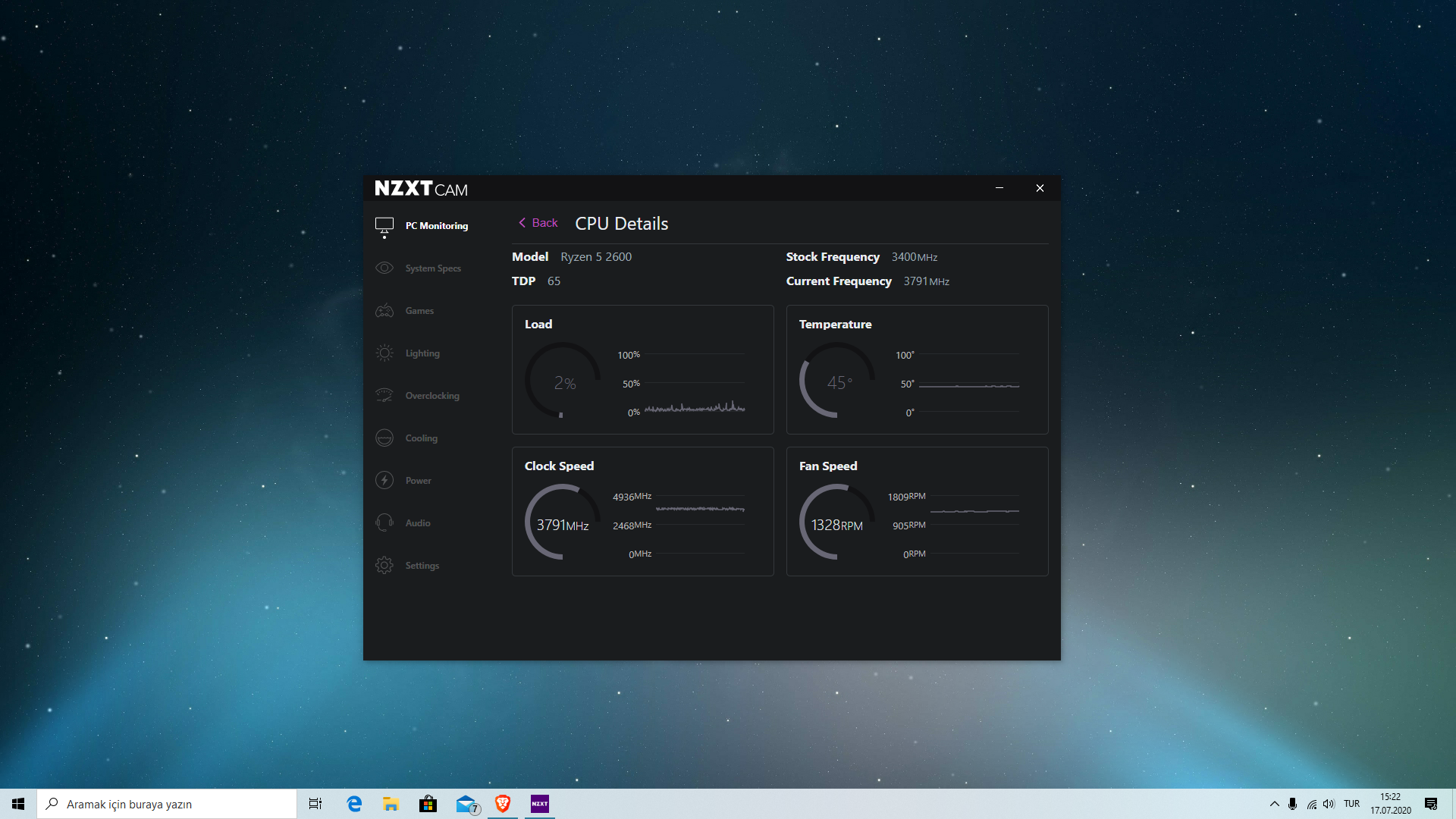Click the microphone tray icon
Screen dimensions: 1456x819
1292,804
